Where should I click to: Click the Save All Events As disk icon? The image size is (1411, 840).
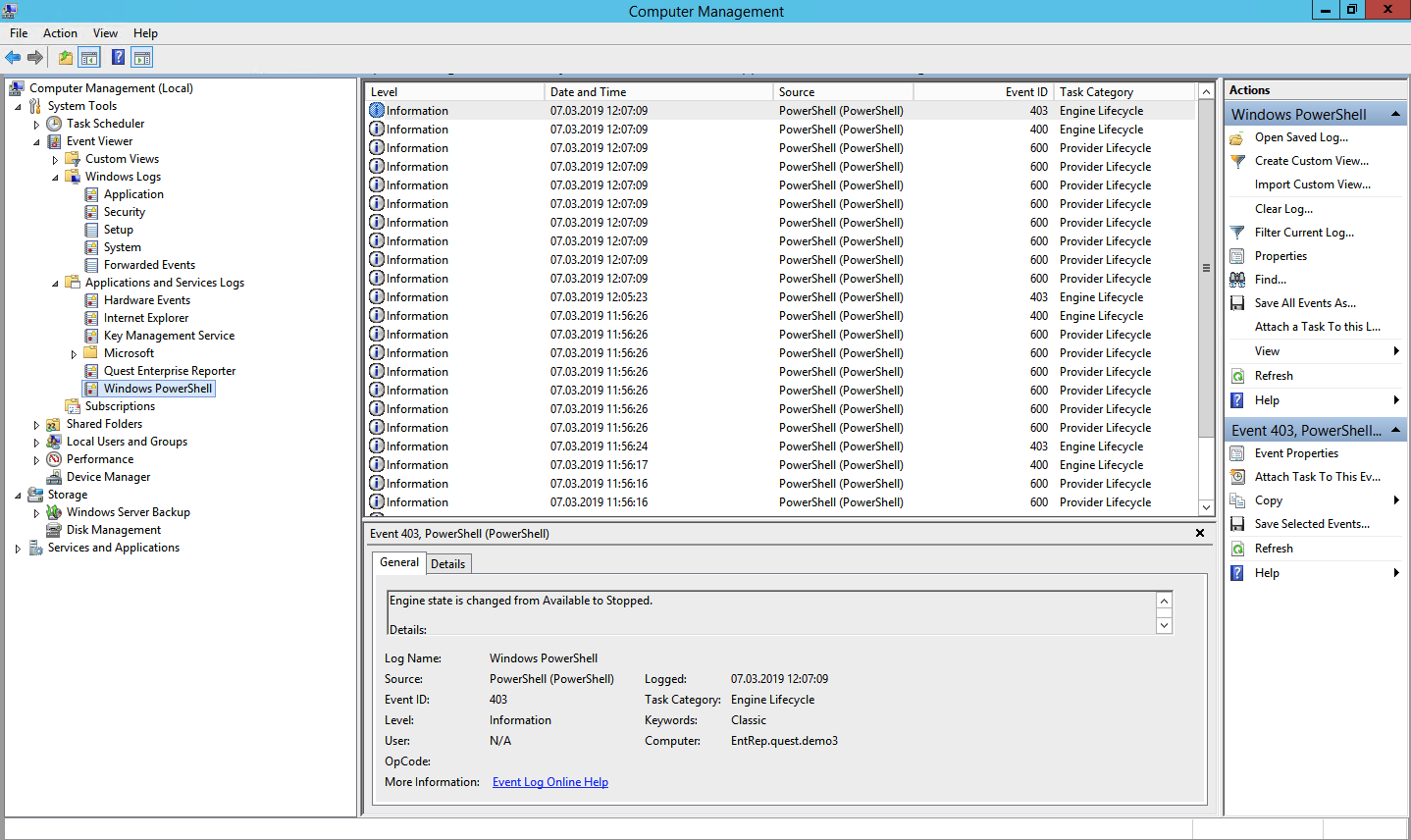(x=1237, y=303)
